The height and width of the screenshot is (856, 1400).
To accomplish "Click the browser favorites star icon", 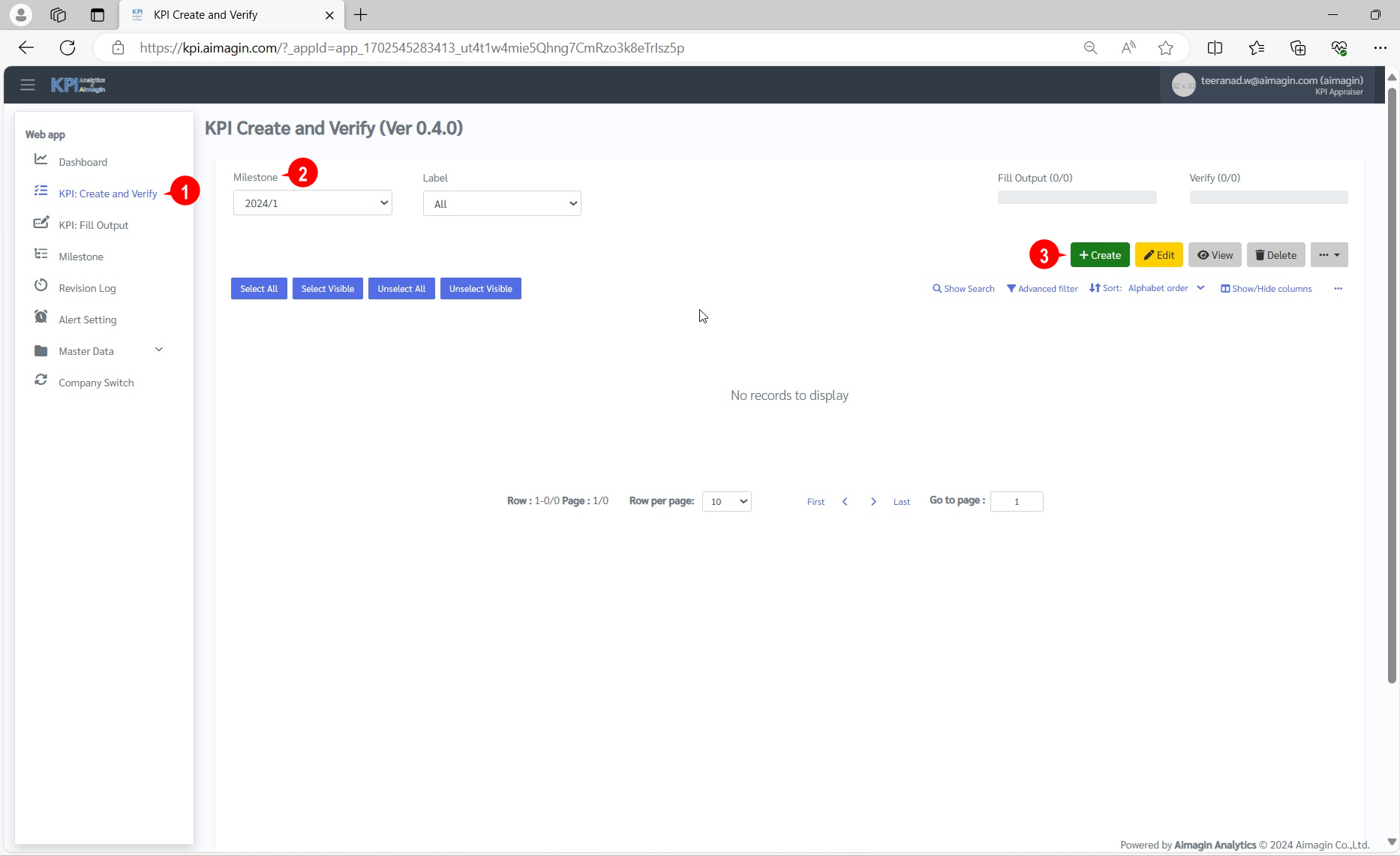I will click(1165, 48).
